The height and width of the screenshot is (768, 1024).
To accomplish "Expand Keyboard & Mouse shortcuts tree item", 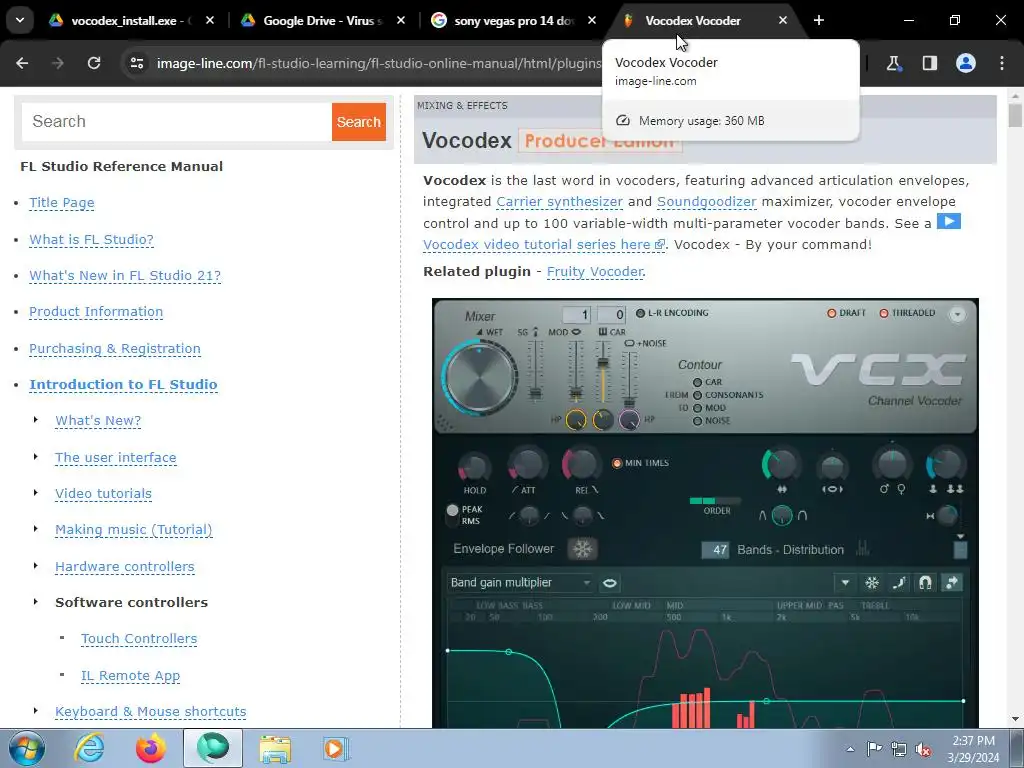I will (x=36, y=711).
